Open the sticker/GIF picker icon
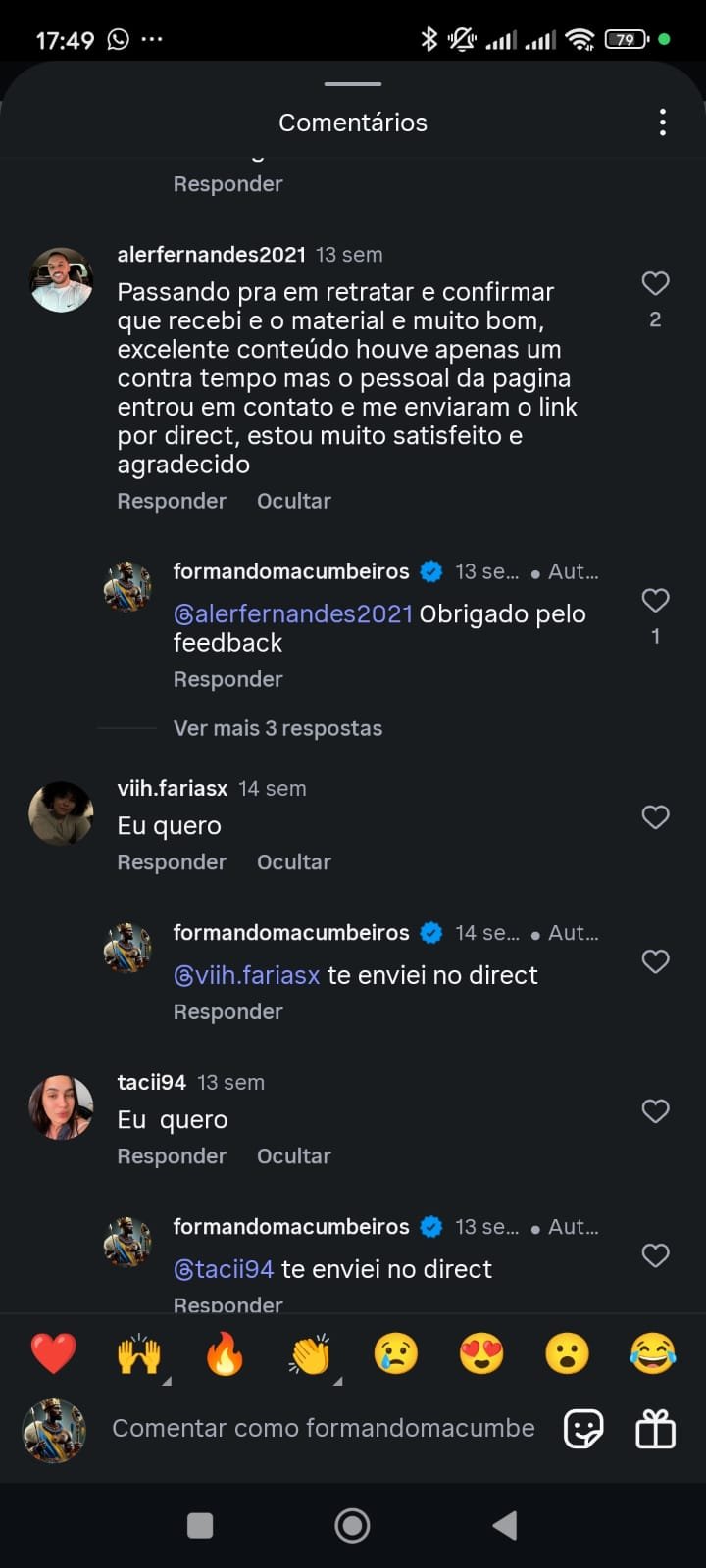Viewport: 706px width, 1568px height. [583, 1430]
